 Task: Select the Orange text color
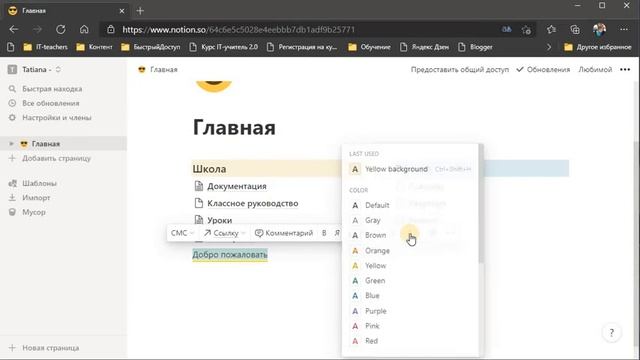click(x=411, y=251)
